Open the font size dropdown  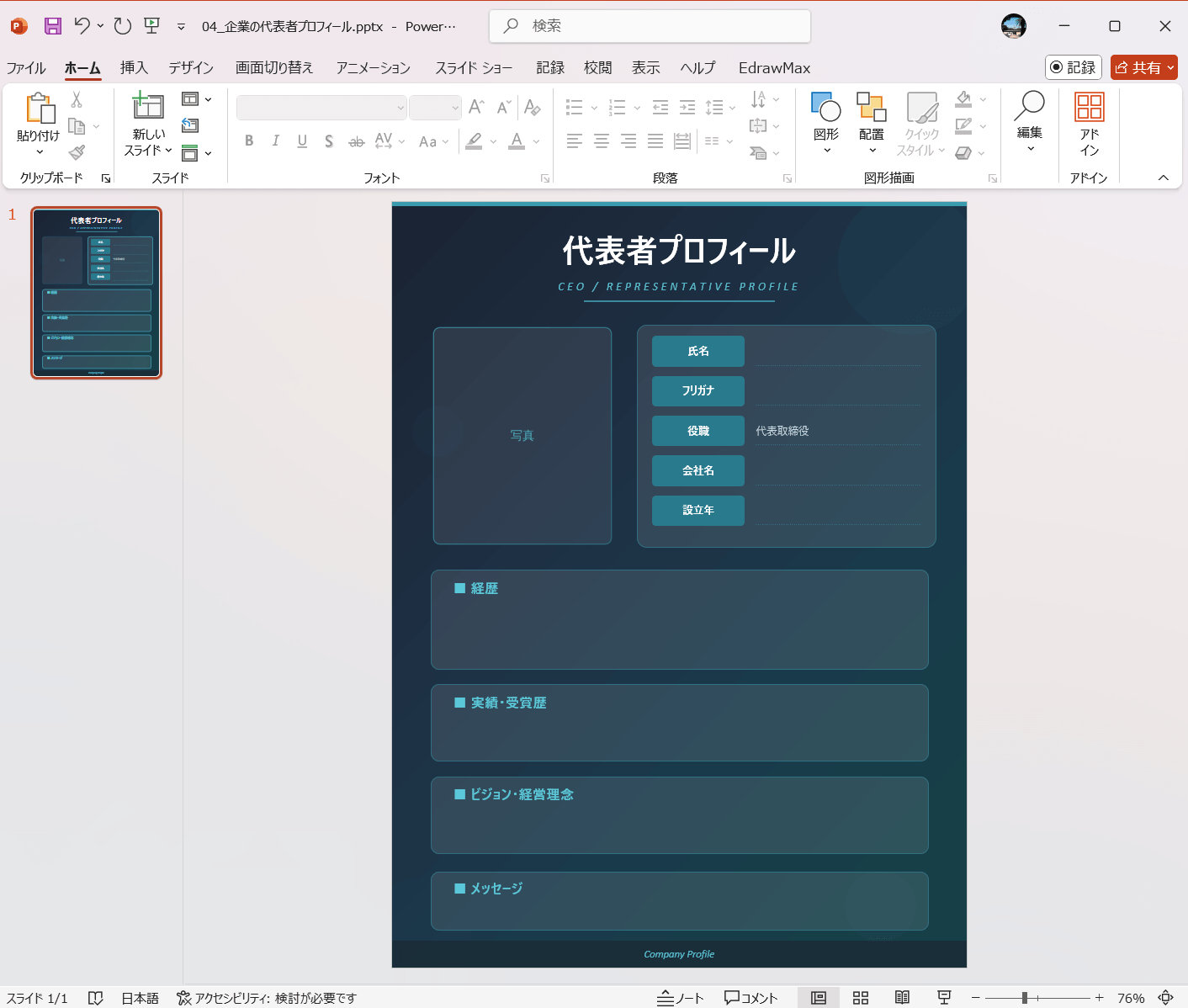(x=455, y=108)
